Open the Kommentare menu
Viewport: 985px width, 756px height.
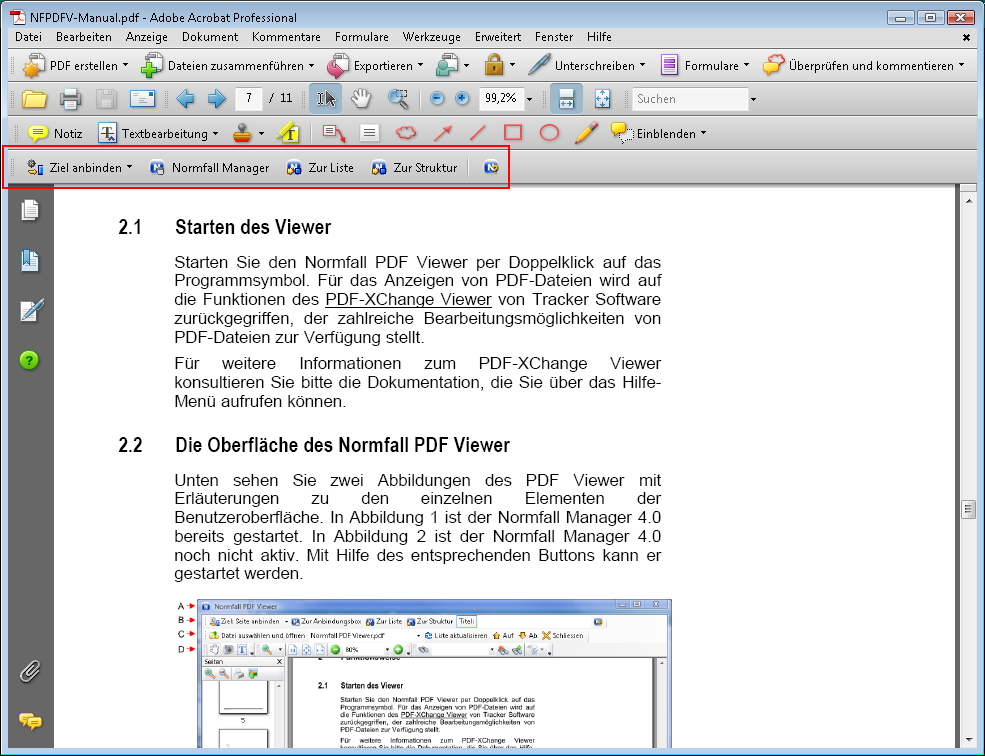tap(286, 37)
